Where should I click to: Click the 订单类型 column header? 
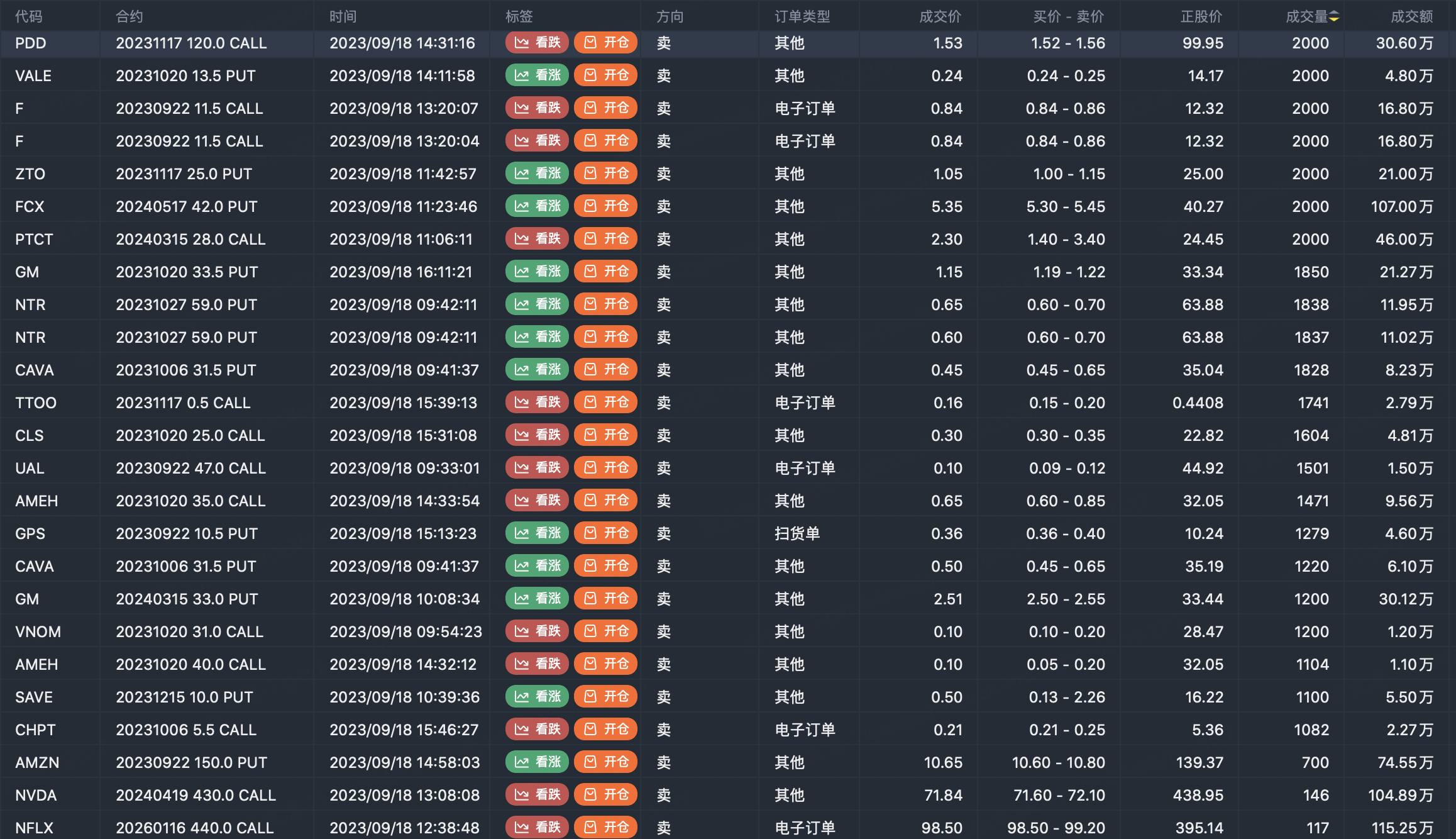point(802,17)
